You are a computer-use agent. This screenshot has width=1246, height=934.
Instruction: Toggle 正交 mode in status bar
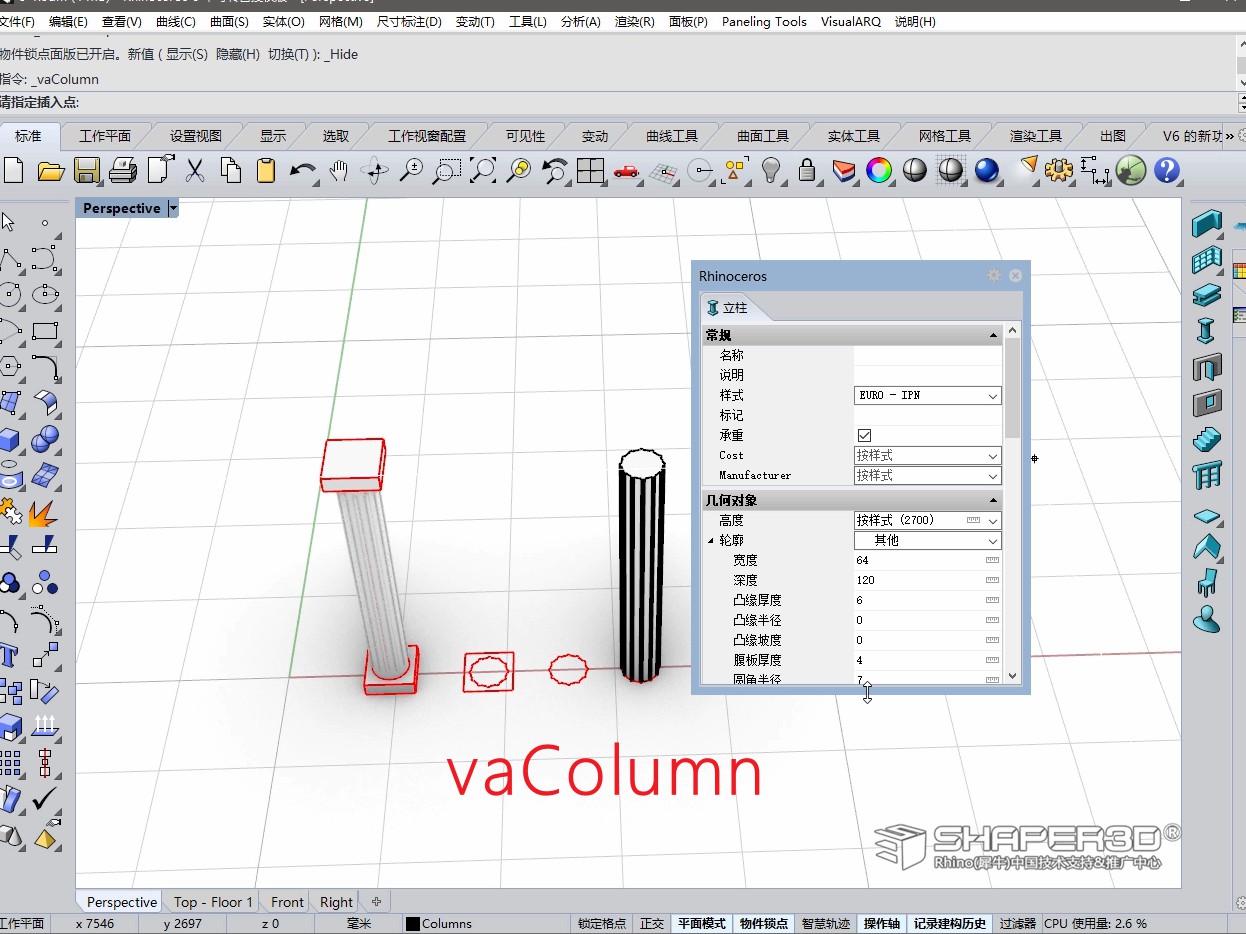pos(652,923)
